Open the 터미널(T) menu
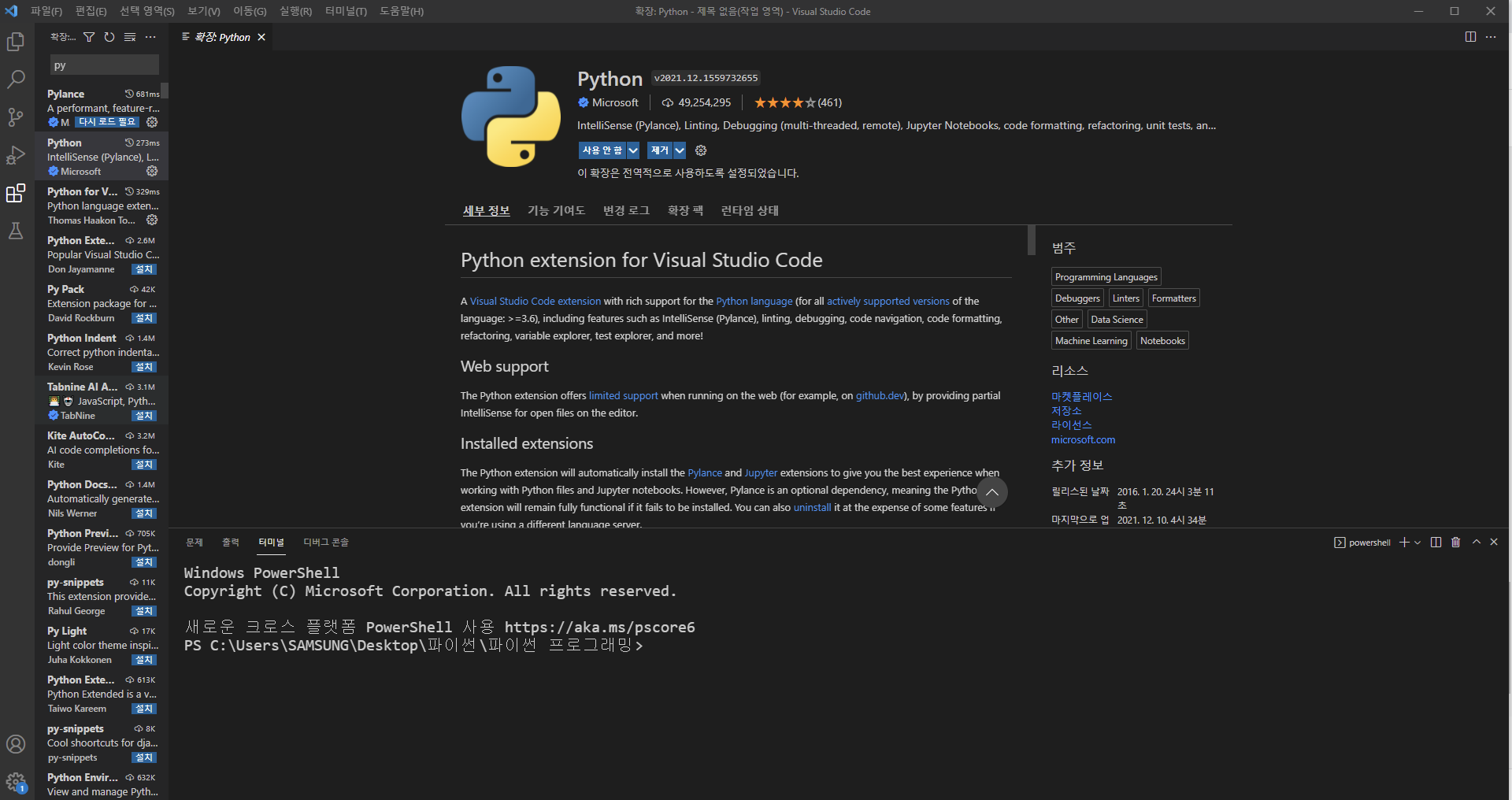Image resolution: width=1512 pixels, height=800 pixels. pos(346,11)
